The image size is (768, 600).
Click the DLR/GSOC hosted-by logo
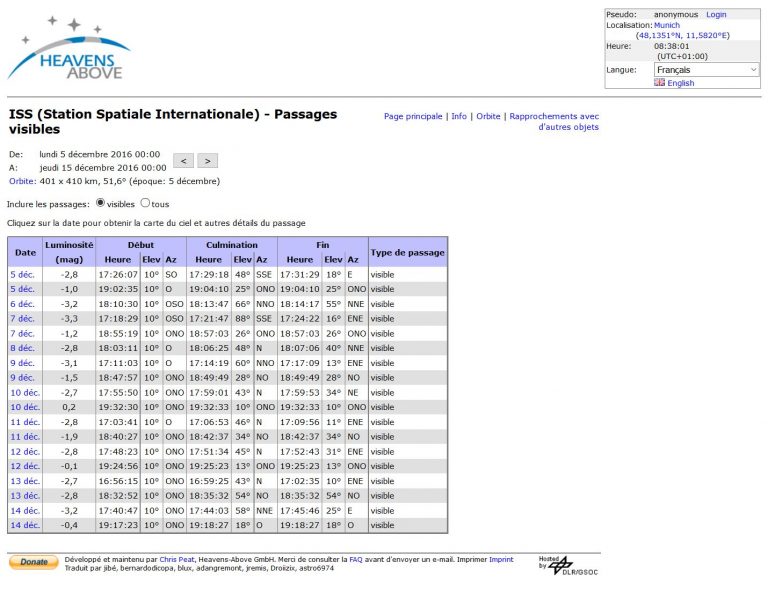(568, 565)
